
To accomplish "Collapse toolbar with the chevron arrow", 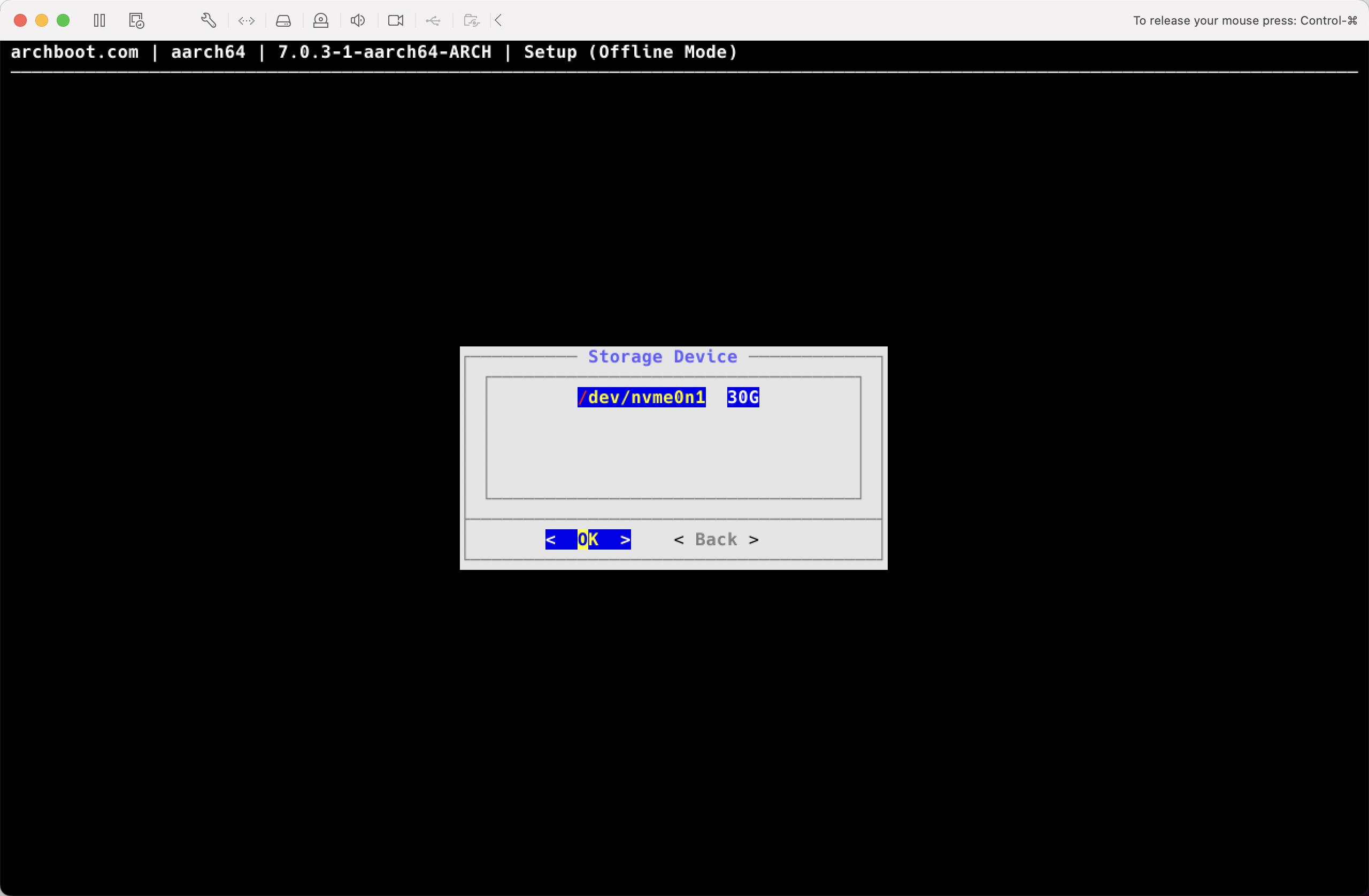I will coord(499,21).
